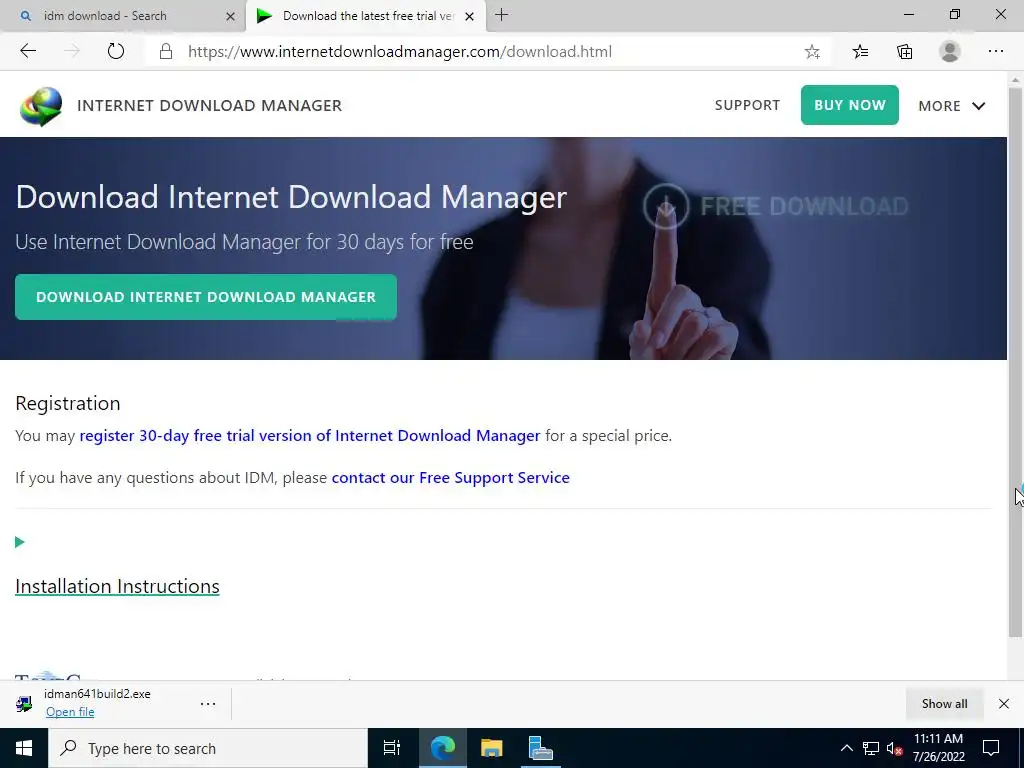Click the idman641build2.exe filename
Screen dimensions: 1024x768
pos(97,694)
